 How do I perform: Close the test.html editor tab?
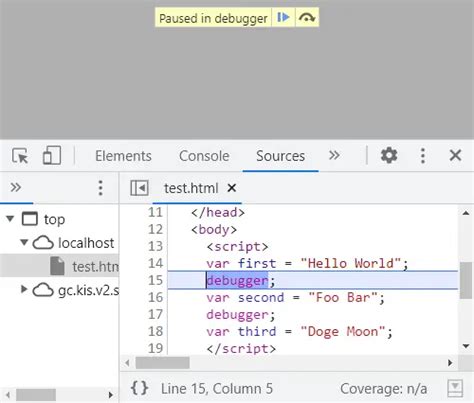[231, 188]
